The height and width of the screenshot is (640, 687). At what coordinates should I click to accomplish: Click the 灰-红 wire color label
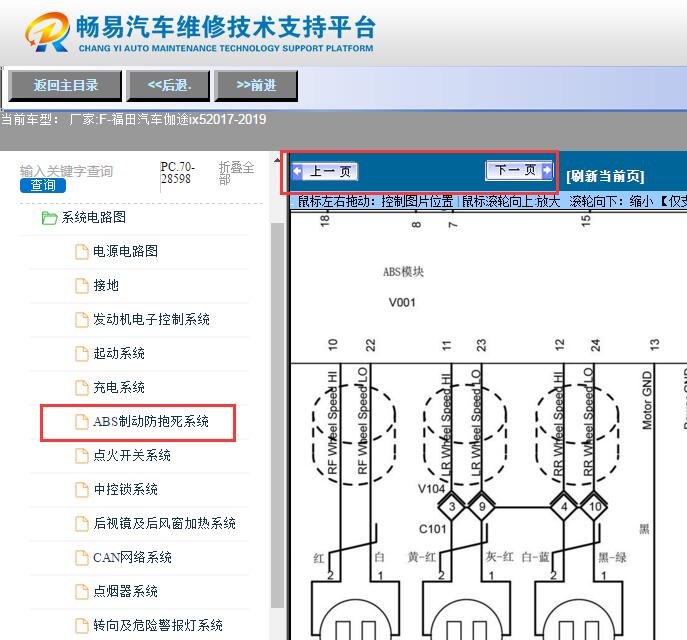coord(499,557)
